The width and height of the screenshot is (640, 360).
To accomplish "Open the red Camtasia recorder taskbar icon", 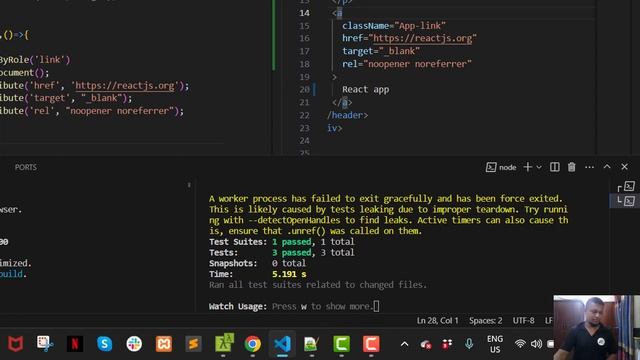I will click(371, 344).
